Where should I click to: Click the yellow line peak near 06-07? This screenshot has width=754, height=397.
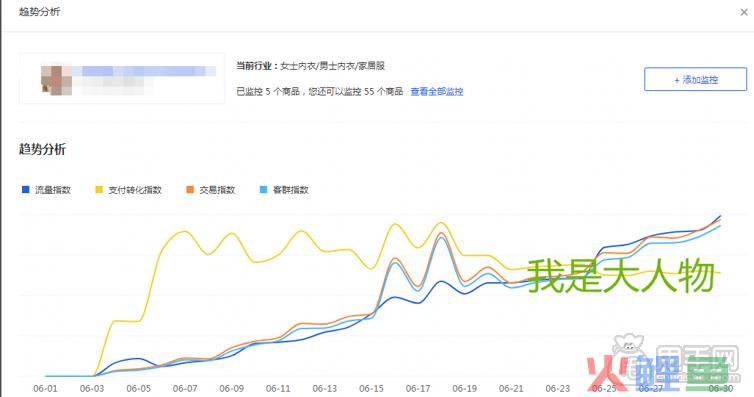[x=185, y=232]
